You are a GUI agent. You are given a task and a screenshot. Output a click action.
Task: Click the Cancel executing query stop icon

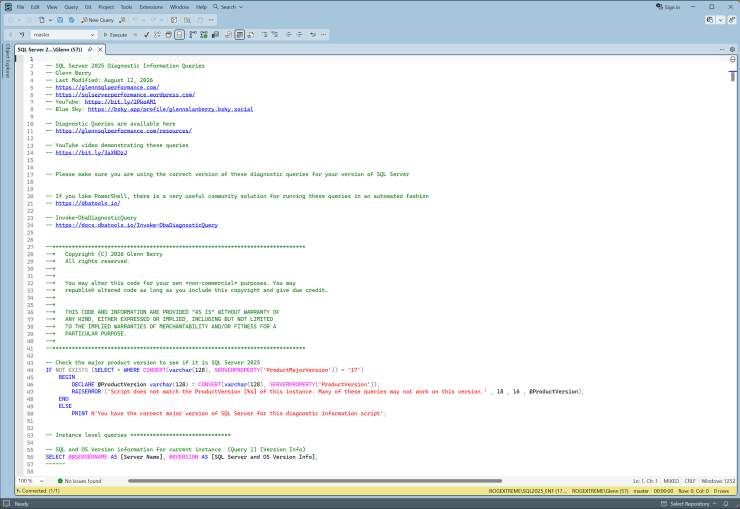135,34
